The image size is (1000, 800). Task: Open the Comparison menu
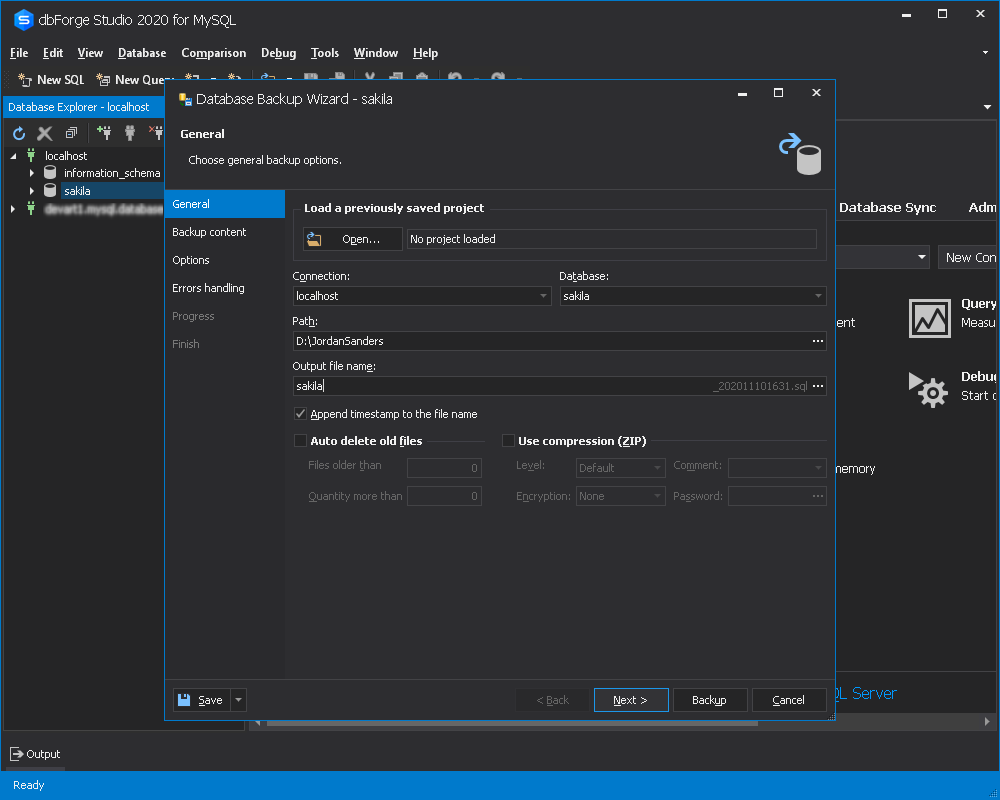tap(214, 53)
